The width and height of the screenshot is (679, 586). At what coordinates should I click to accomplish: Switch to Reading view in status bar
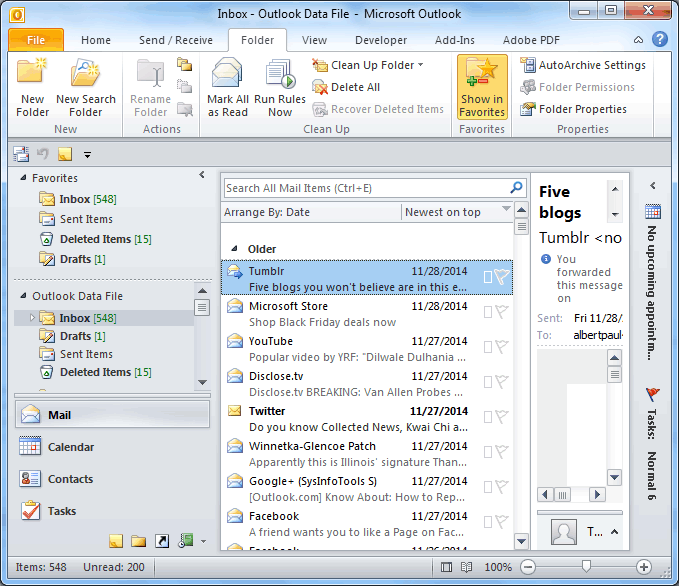pyautogui.click(x=466, y=567)
